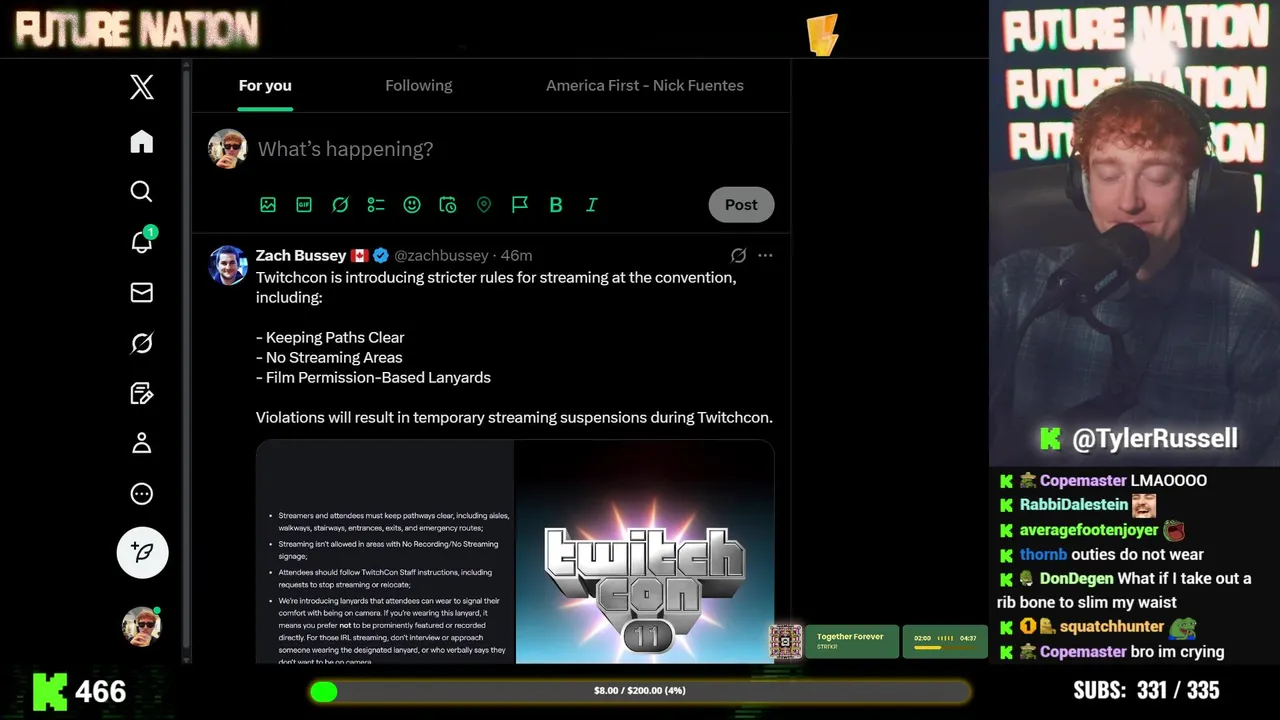Click the album art next to Together Forever
Screen dimensions: 1280x720
[785, 641]
